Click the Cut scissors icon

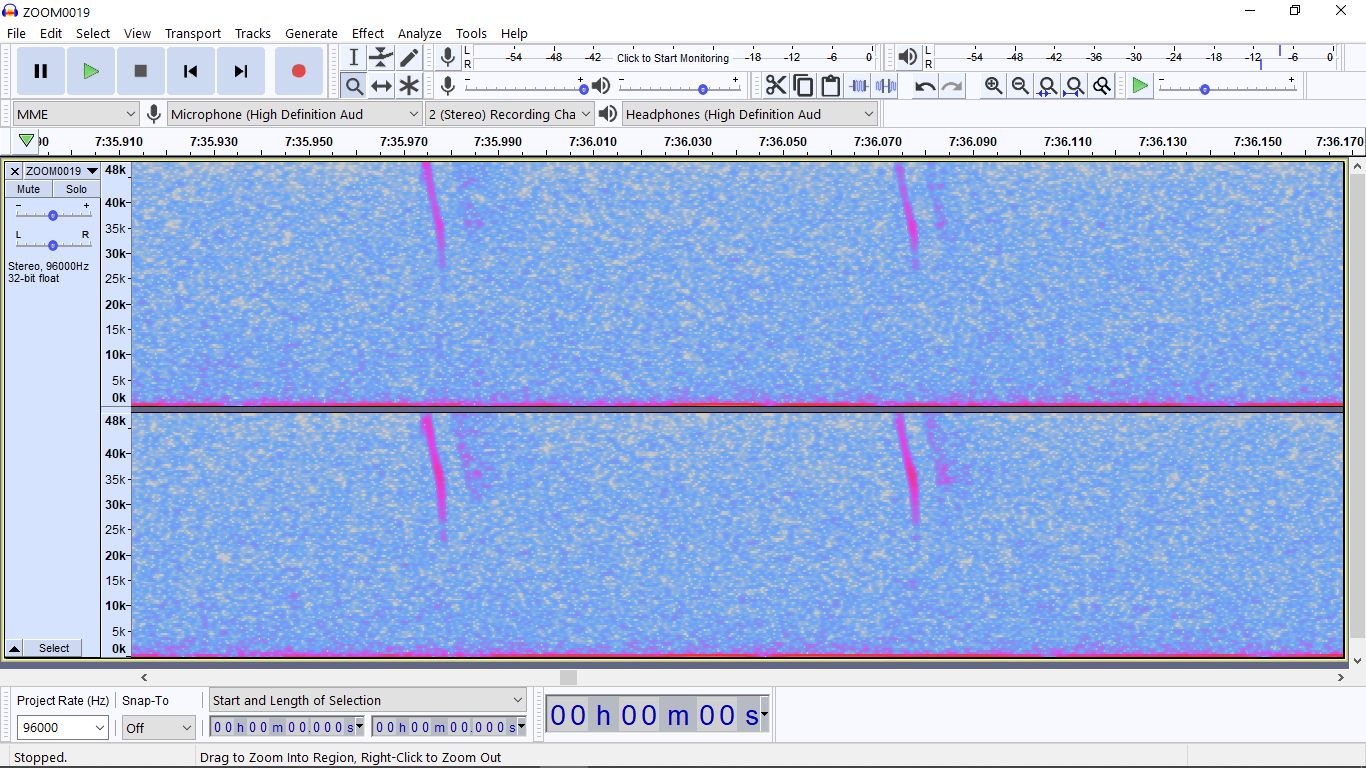tap(776, 86)
